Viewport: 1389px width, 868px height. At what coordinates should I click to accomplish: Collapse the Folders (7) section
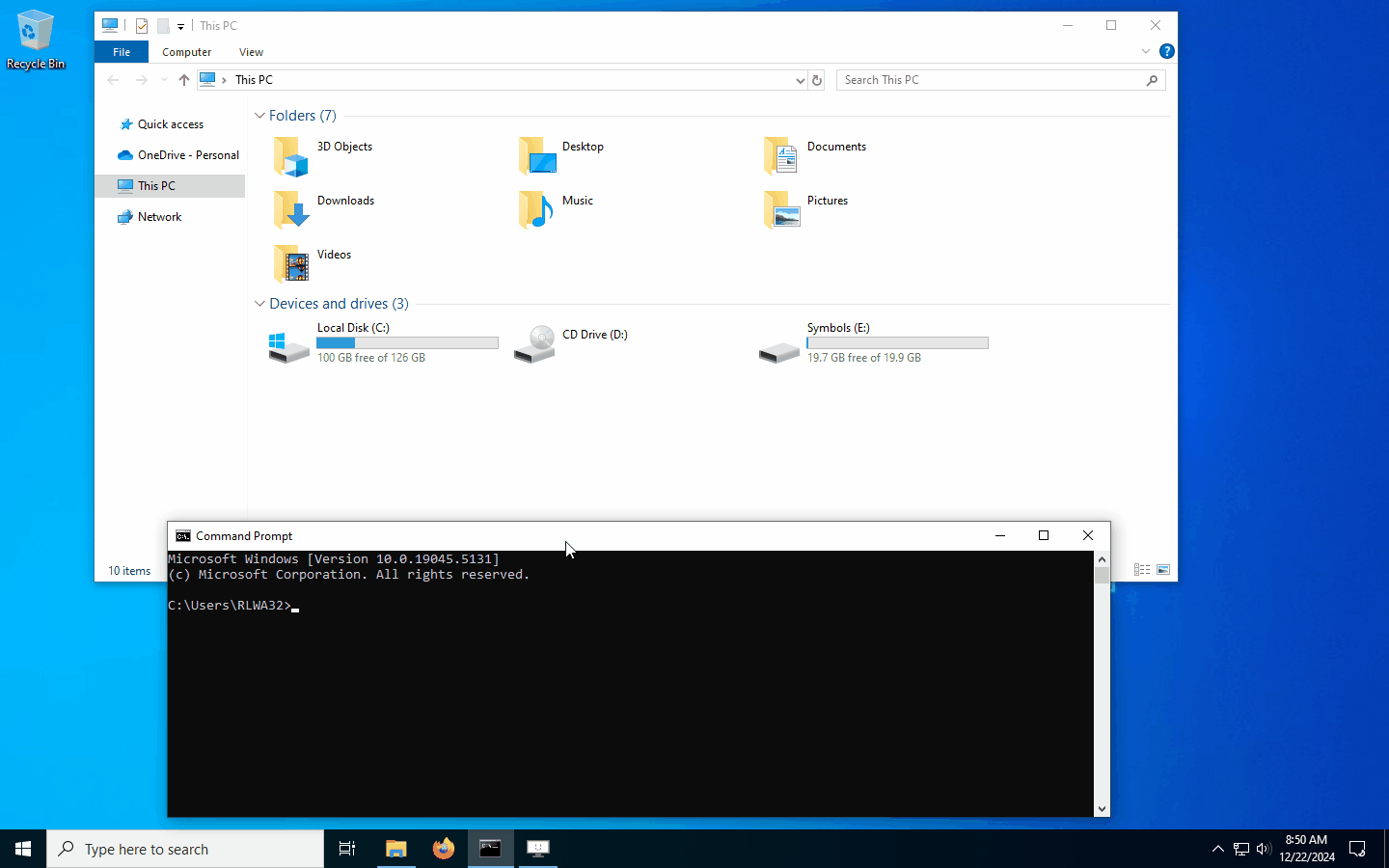pos(259,115)
